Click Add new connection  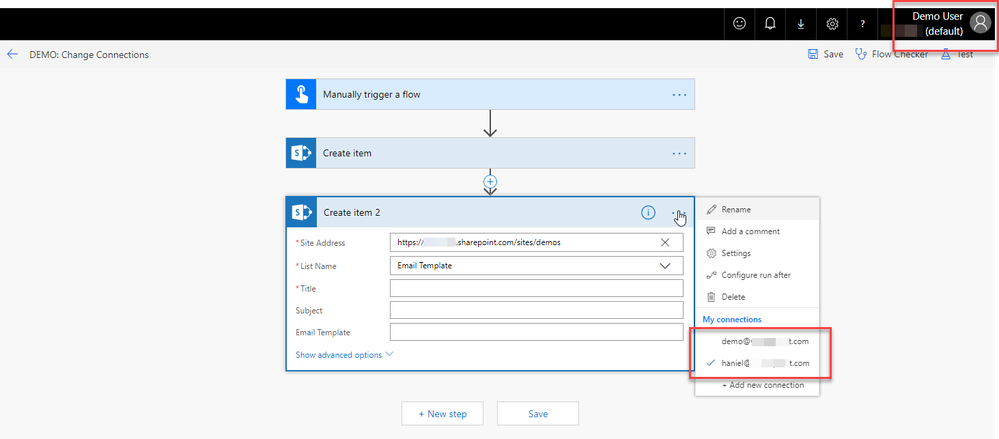(763, 385)
